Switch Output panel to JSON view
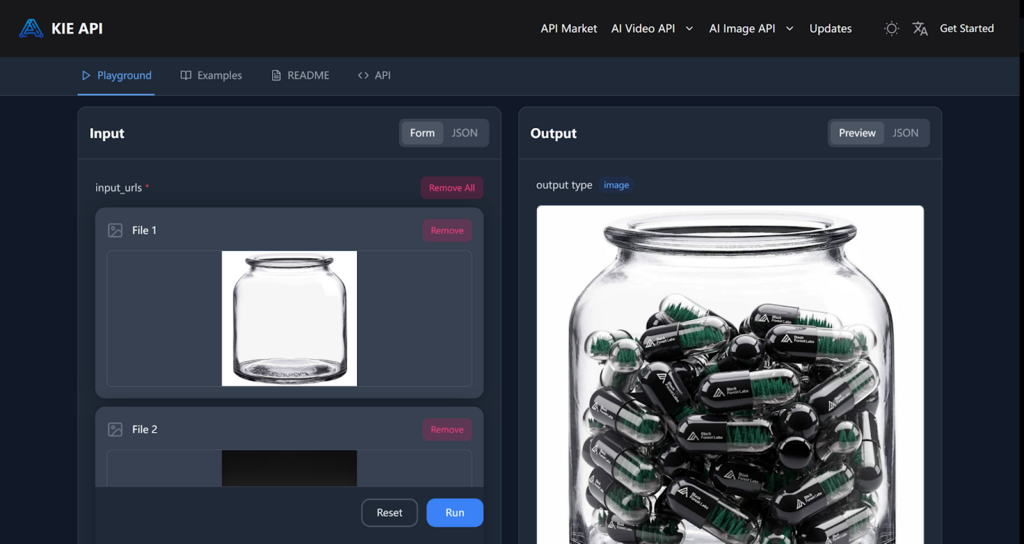Screen dimensions: 1024x544 [x=905, y=133]
